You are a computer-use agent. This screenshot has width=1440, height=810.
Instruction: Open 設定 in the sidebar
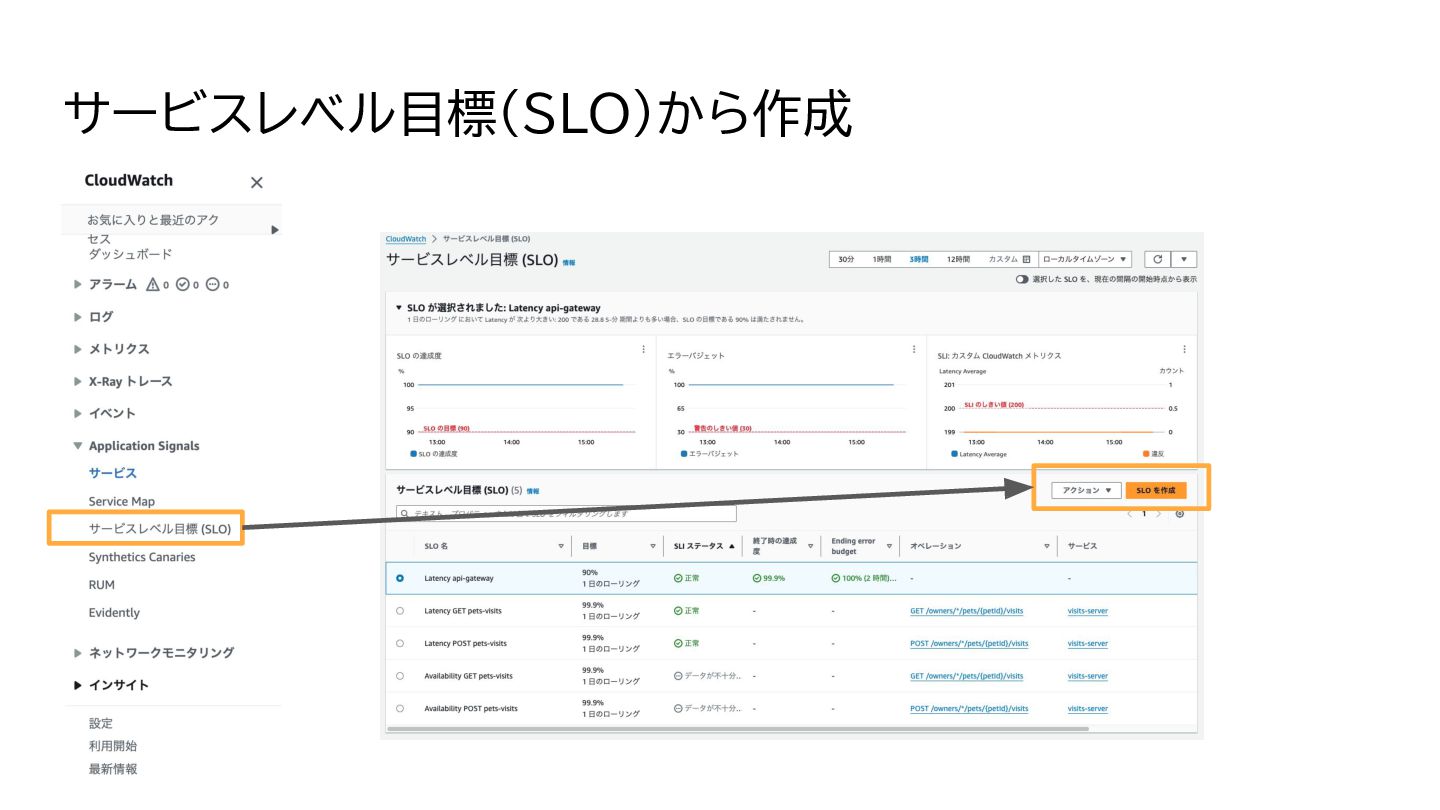tap(101, 723)
